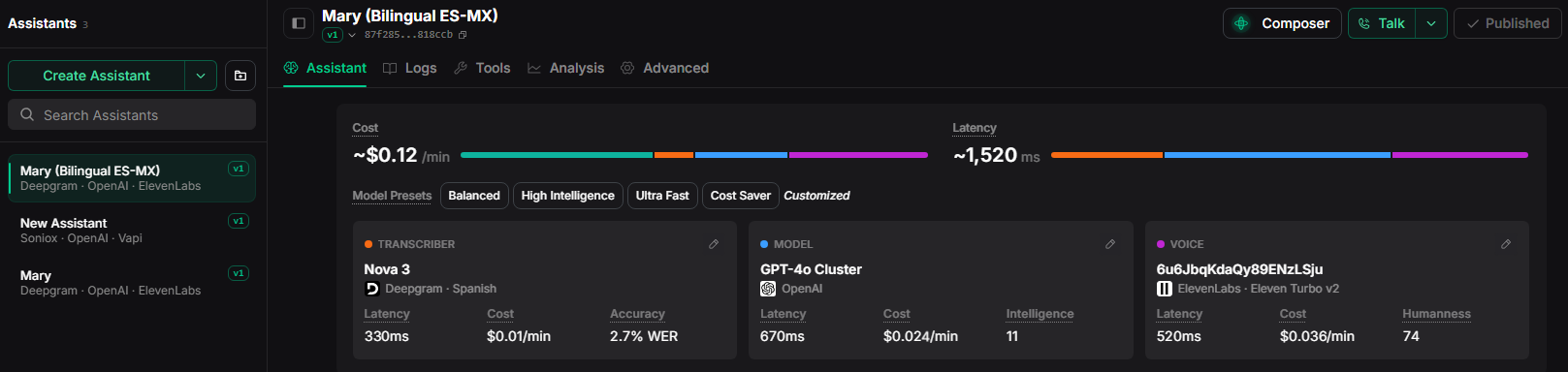Image resolution: width=1568 pixels, height=372 pixels.
Task: Click the 330ms transcriber latency value
Action: coord(386,336)
